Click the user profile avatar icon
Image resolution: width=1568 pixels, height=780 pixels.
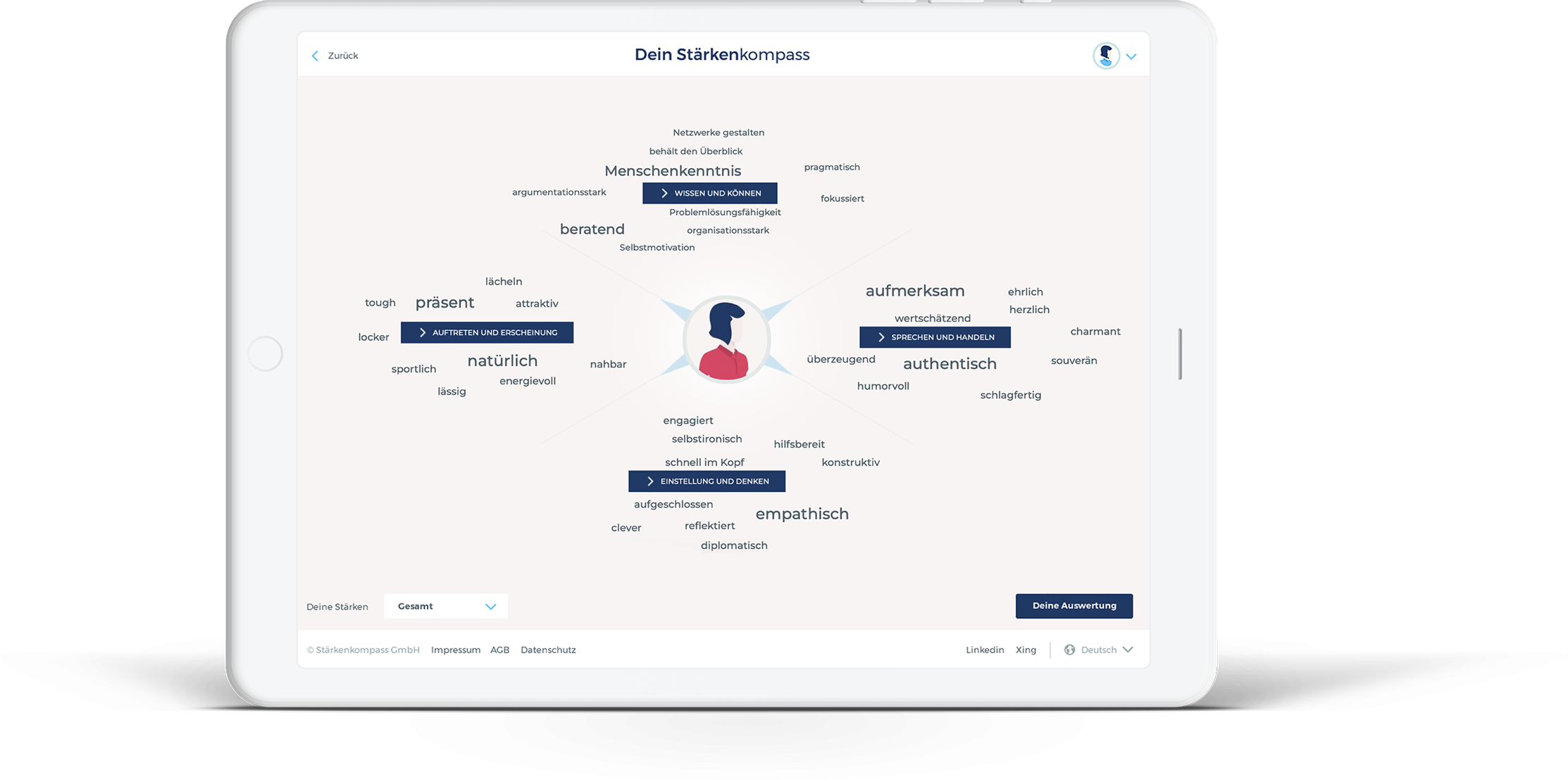[1106, 56]
